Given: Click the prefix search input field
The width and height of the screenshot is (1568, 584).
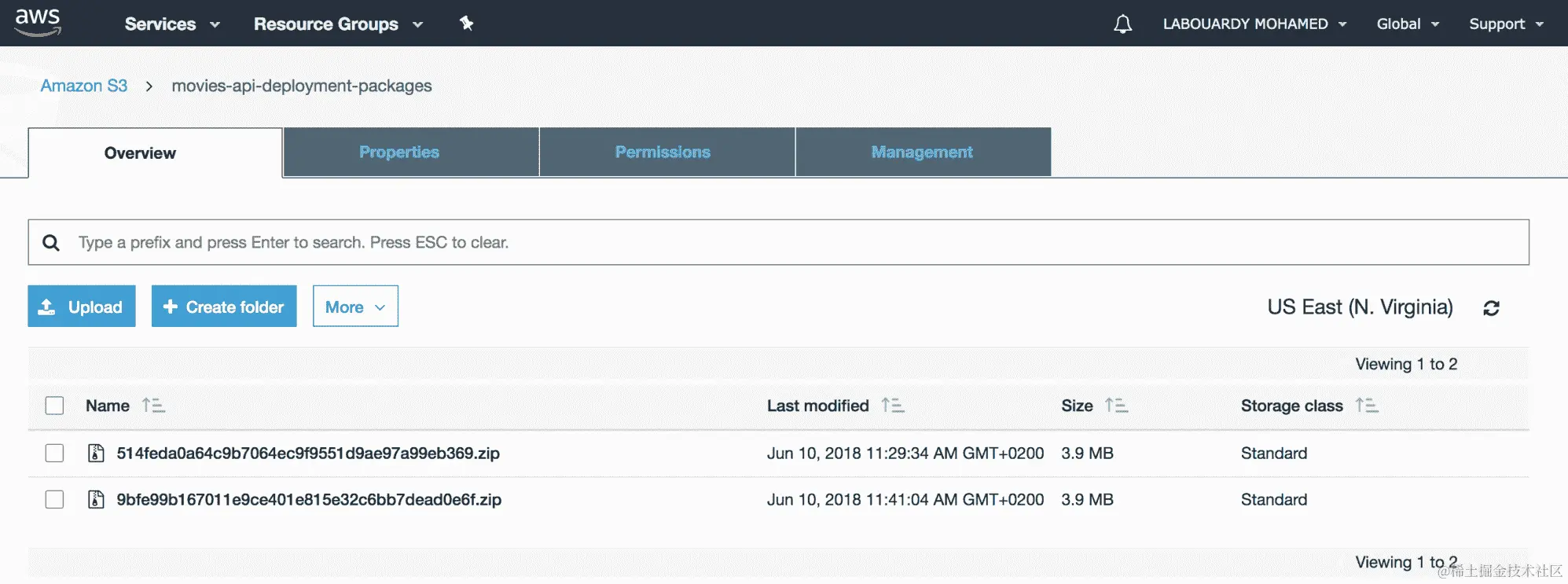Looking at the screenshot, I should tap(779, 243).
